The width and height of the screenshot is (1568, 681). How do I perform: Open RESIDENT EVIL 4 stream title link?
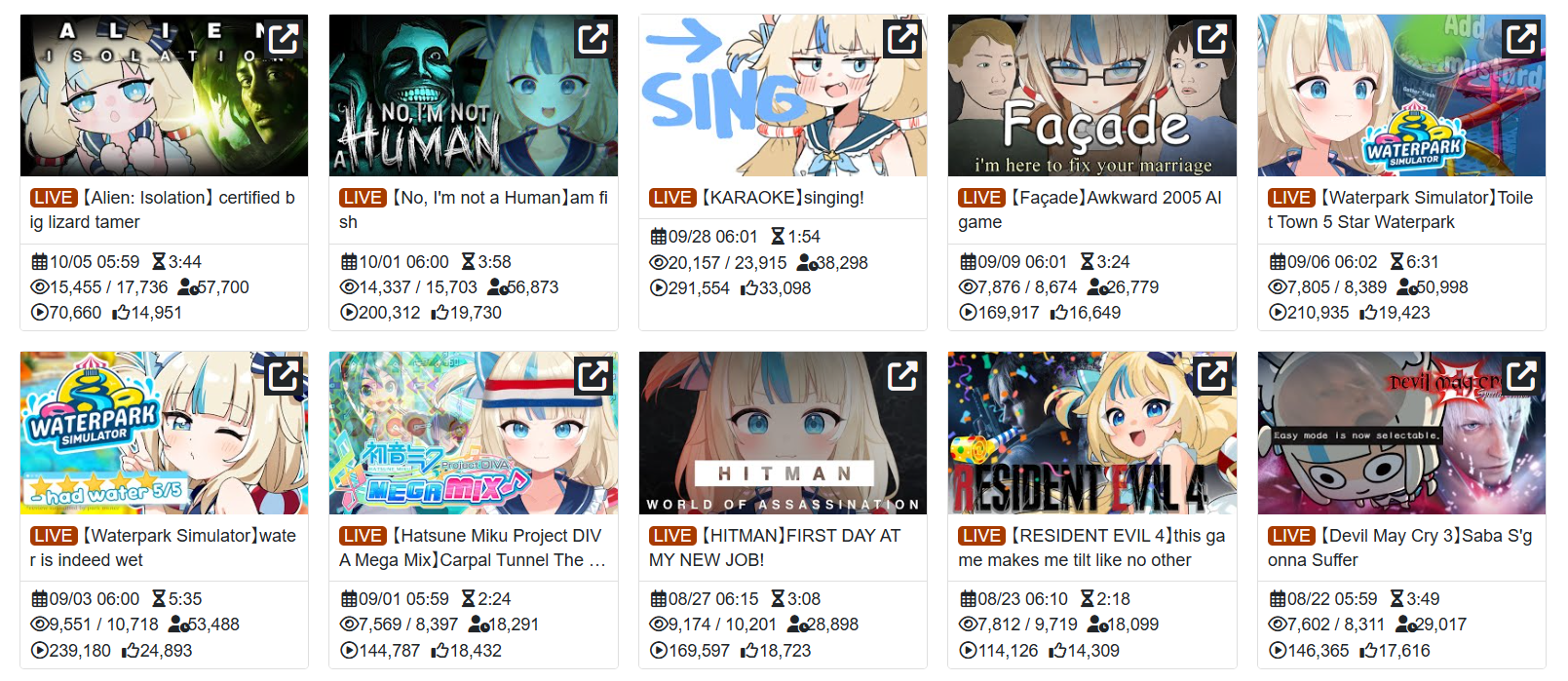1091,548
